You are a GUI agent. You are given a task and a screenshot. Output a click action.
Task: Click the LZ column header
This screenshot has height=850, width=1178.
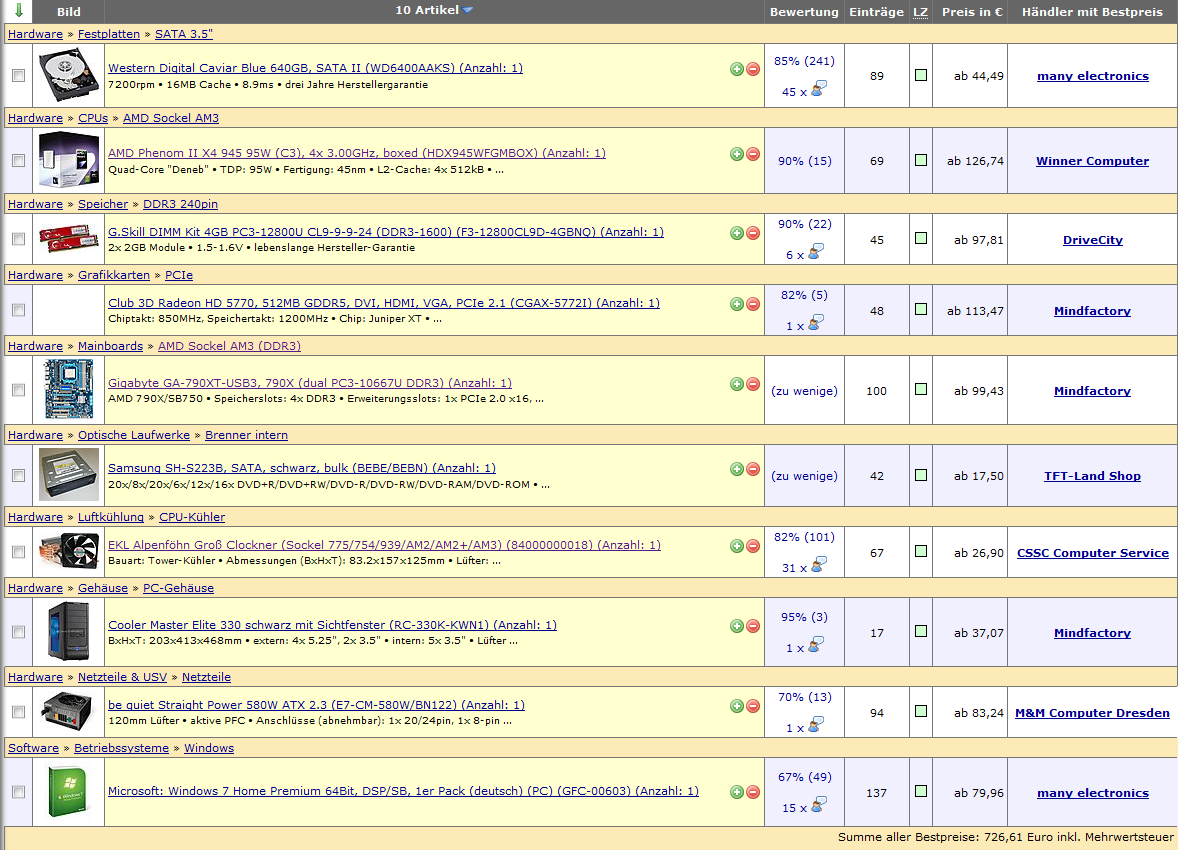point(920,12)
